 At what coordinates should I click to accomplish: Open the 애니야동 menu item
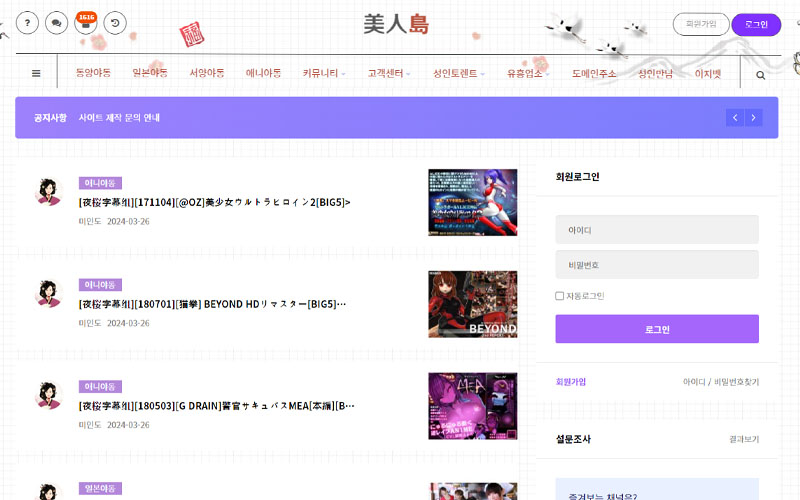tap(263, 73)
